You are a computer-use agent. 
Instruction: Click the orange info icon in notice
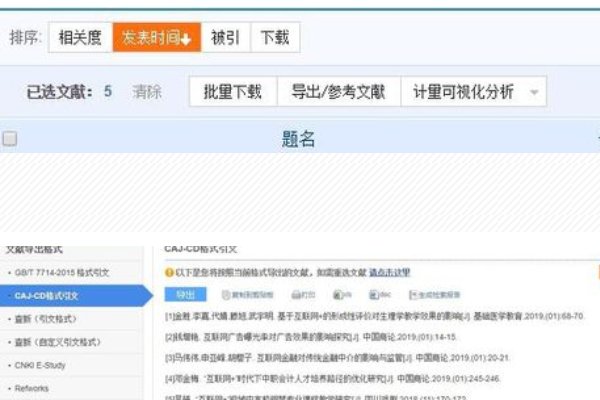pos(169,273)
